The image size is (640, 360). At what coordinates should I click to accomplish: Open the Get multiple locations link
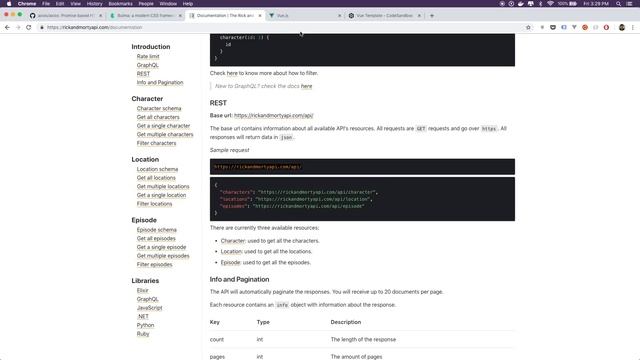163,187
